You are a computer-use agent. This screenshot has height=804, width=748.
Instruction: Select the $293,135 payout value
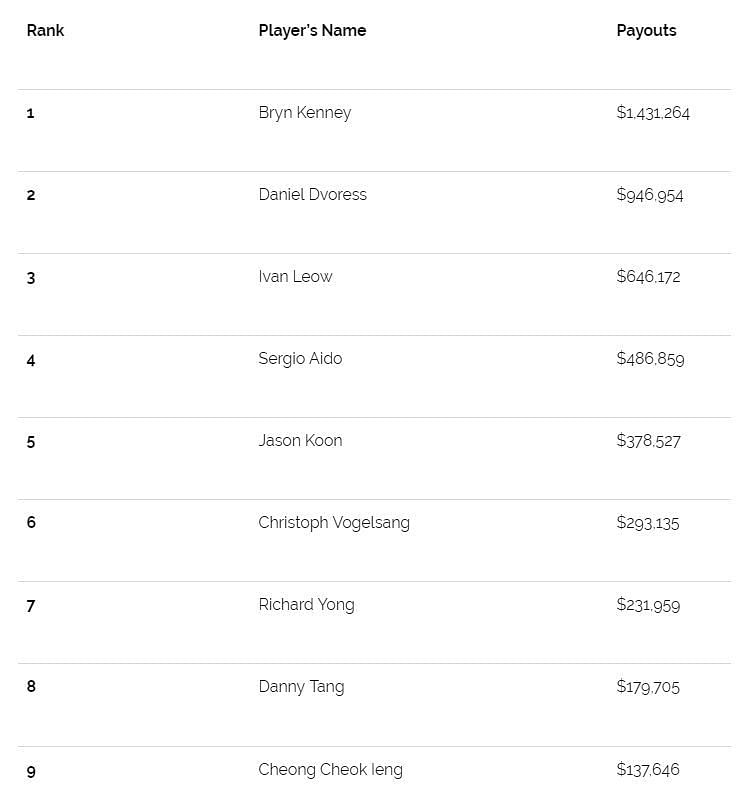647,523
